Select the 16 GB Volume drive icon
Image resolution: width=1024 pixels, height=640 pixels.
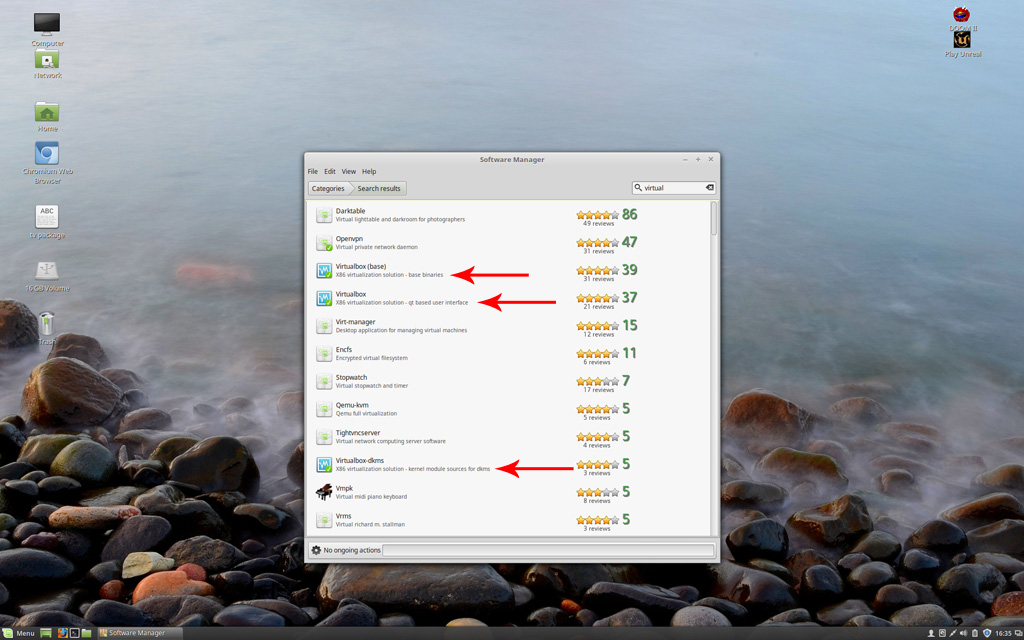pyautogui.click(x=47, y=270)
